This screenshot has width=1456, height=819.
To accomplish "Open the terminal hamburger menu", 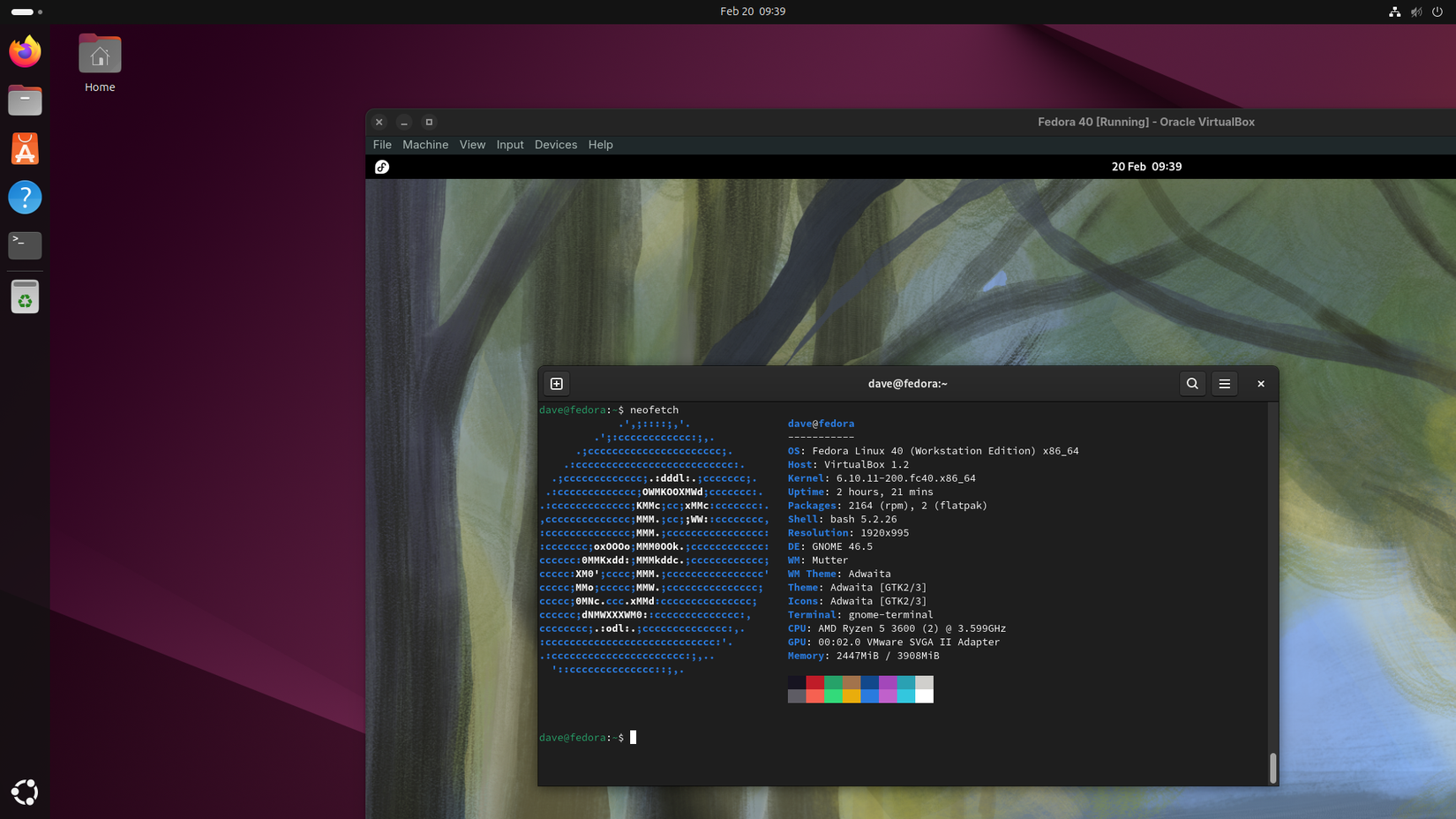I will tap(1224, 383).
